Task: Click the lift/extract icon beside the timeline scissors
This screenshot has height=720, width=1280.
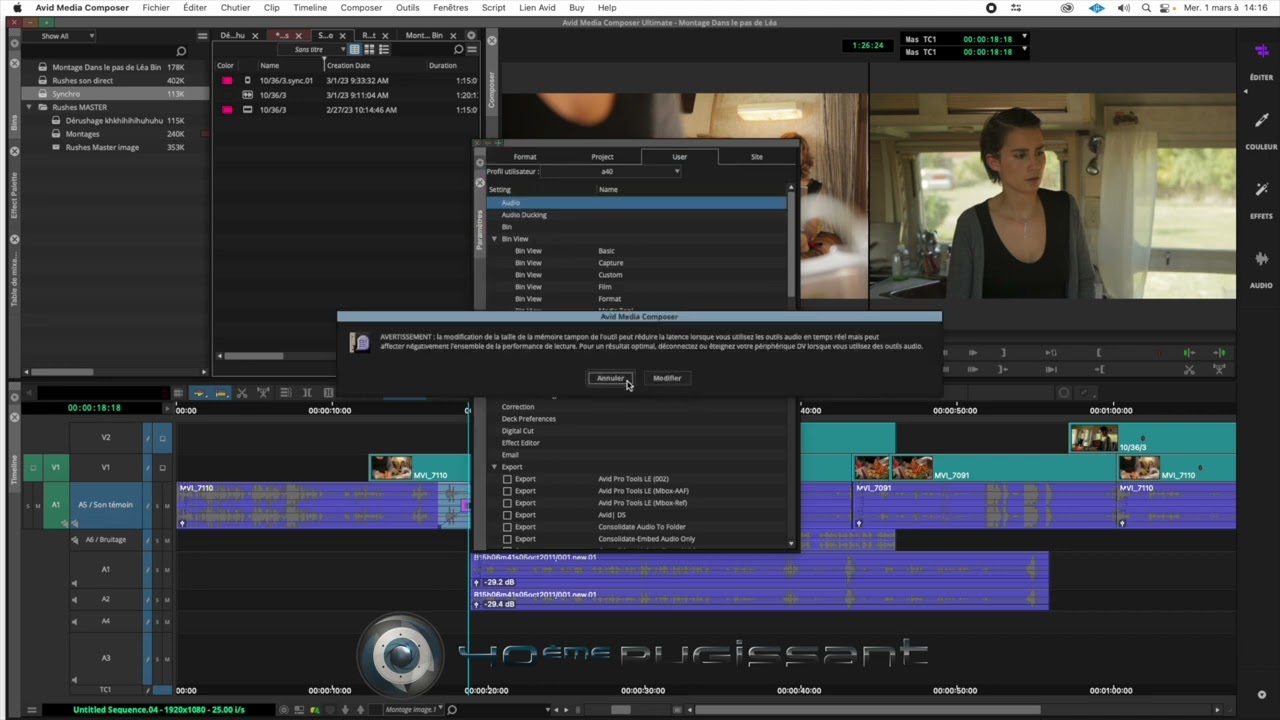Action: pyautogui.click(x=263, y=393)
